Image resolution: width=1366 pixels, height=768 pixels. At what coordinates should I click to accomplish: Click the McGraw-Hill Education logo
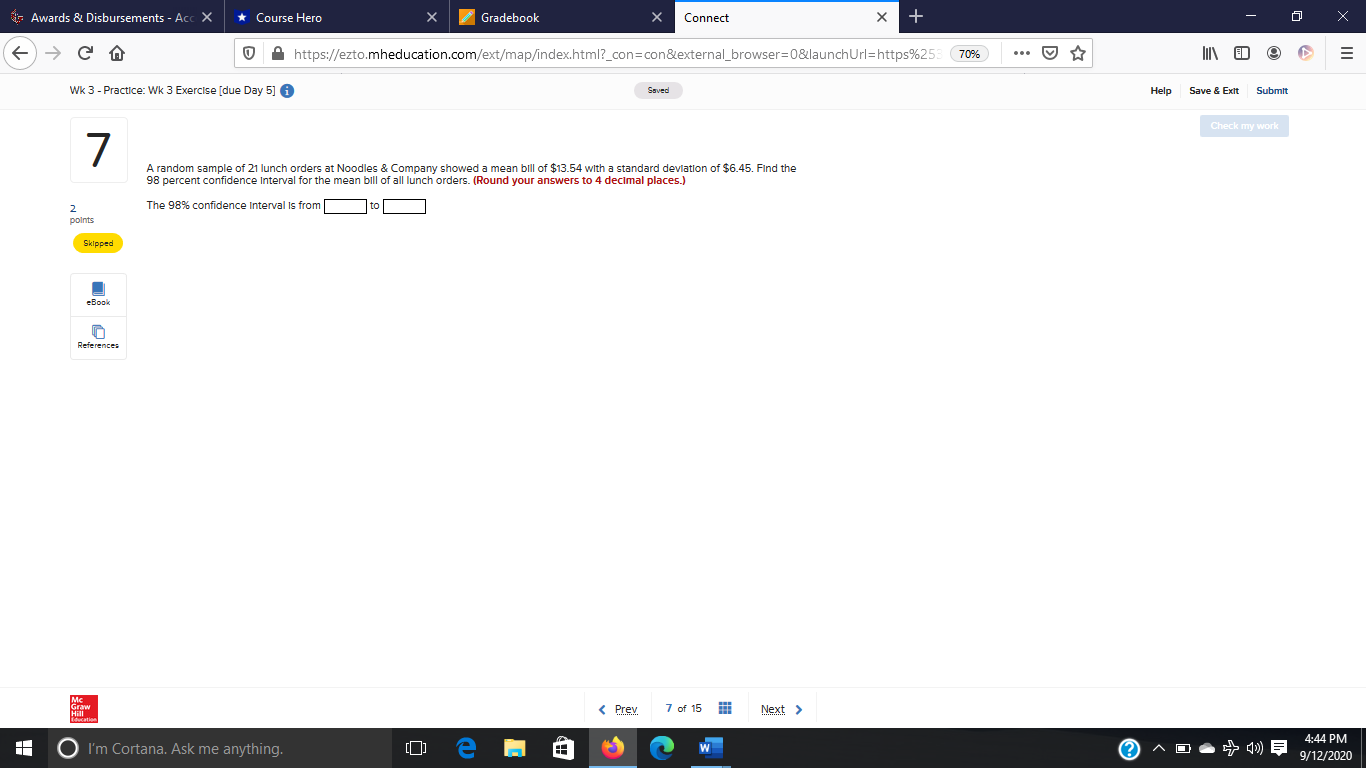coord(82,708)
